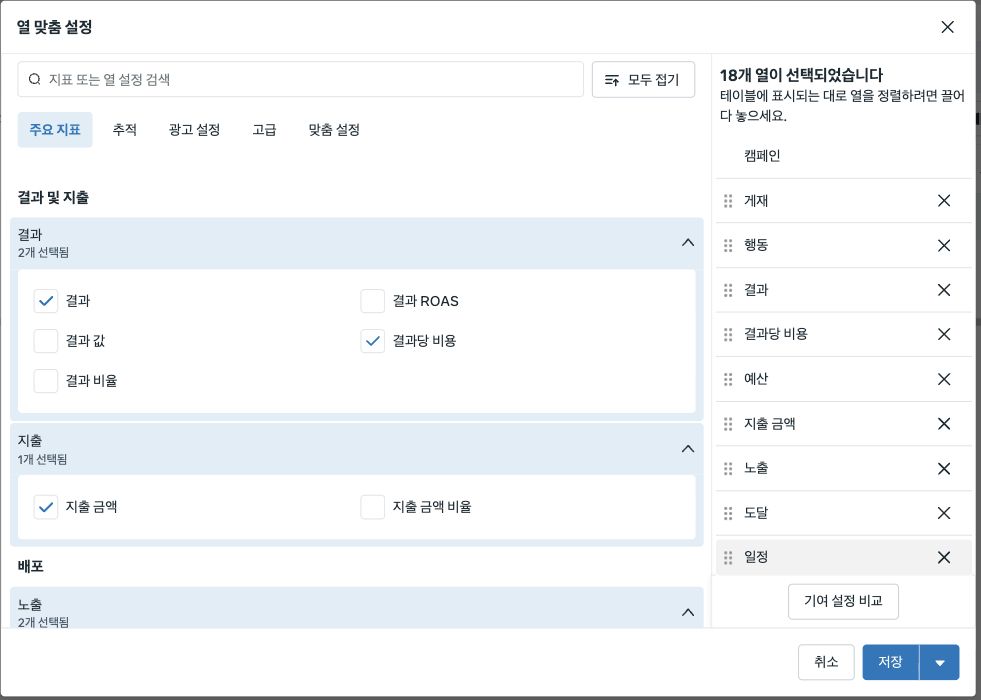The width and height of the screenshot is (981, 700).
Task: Grab the drag handle for 행동
Action: [x=728, y=245]
